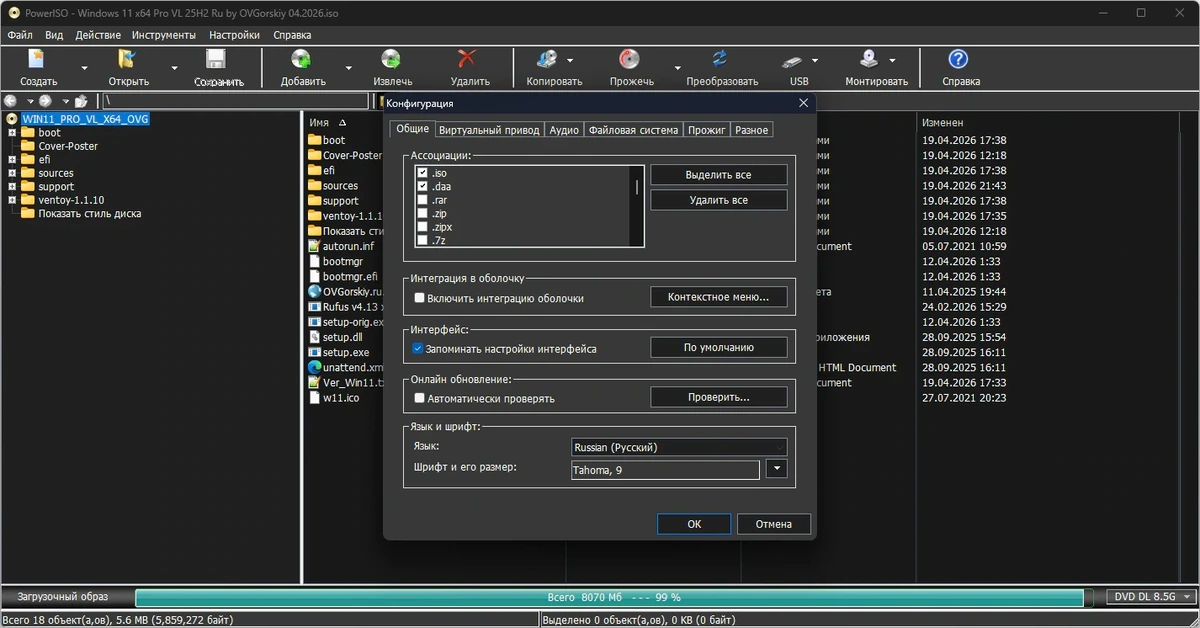Disable Запоминать настройки интерфейса checkbox

420,349
